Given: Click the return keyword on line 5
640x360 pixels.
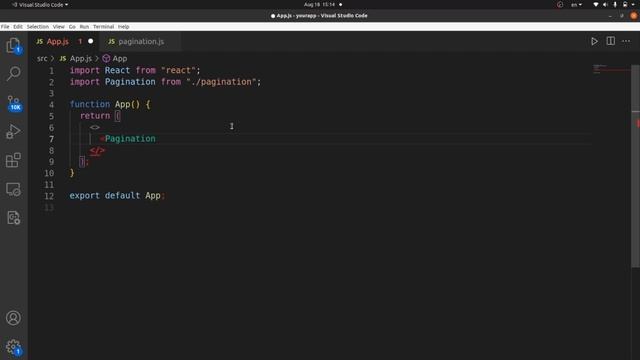Looking at the screenshot, I should tap(95, 116).
